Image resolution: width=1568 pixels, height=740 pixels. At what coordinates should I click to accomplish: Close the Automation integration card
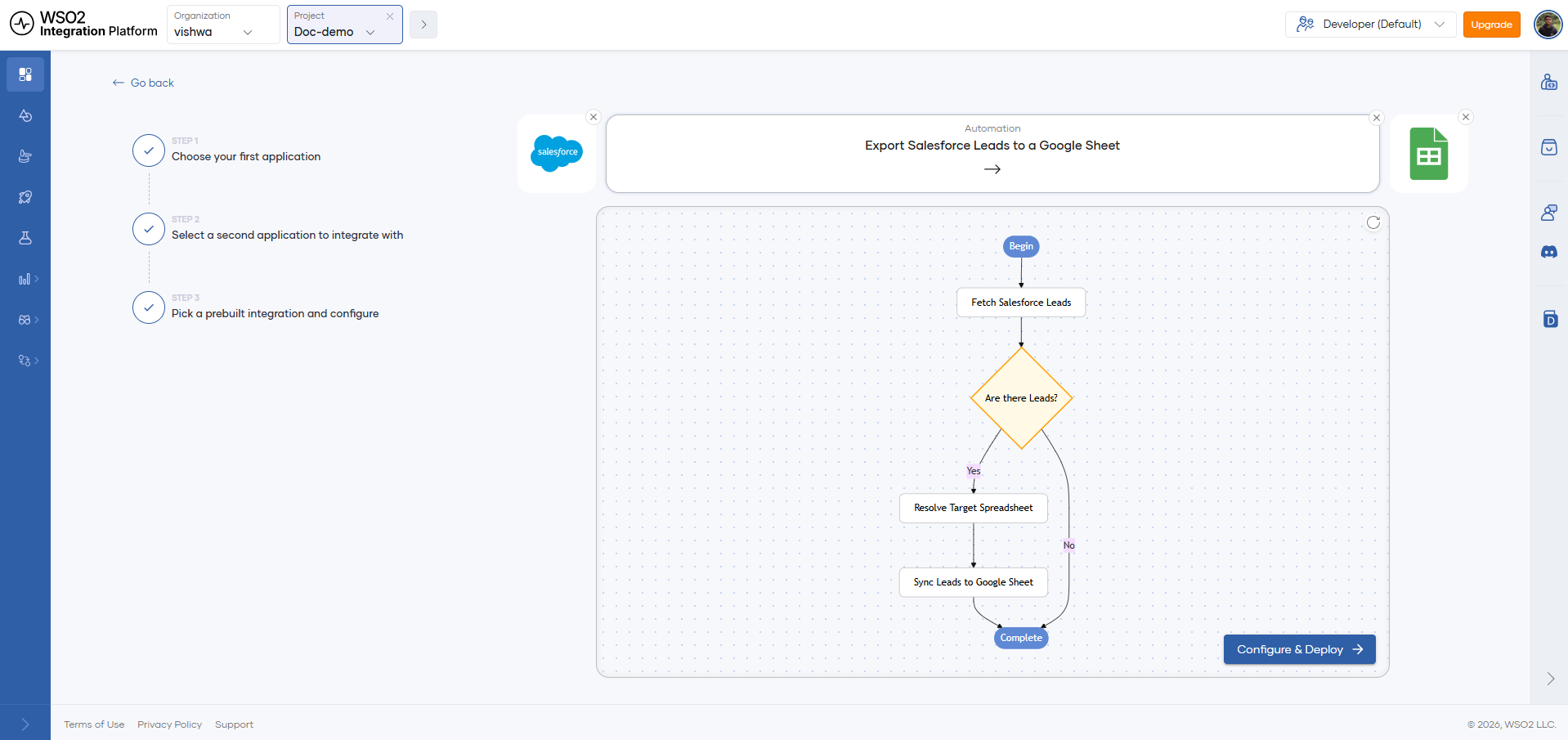[1377, 118]
